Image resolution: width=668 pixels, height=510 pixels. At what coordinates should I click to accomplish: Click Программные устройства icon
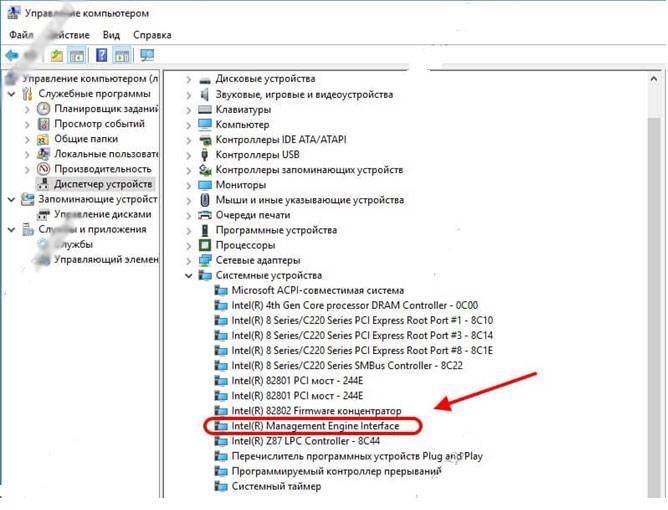(205, 230)
